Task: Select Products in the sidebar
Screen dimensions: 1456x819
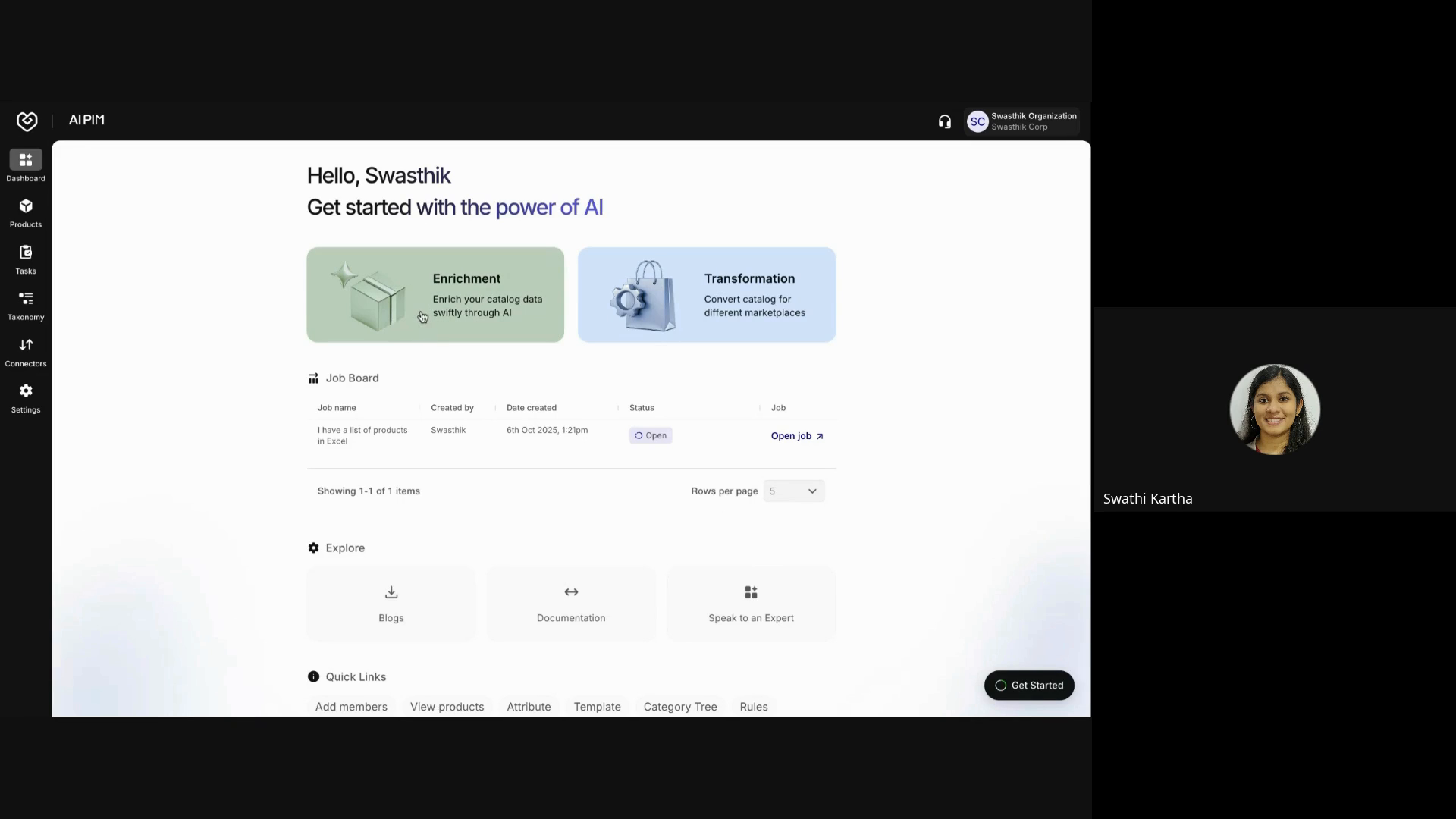Action: [x=25, y=212]
